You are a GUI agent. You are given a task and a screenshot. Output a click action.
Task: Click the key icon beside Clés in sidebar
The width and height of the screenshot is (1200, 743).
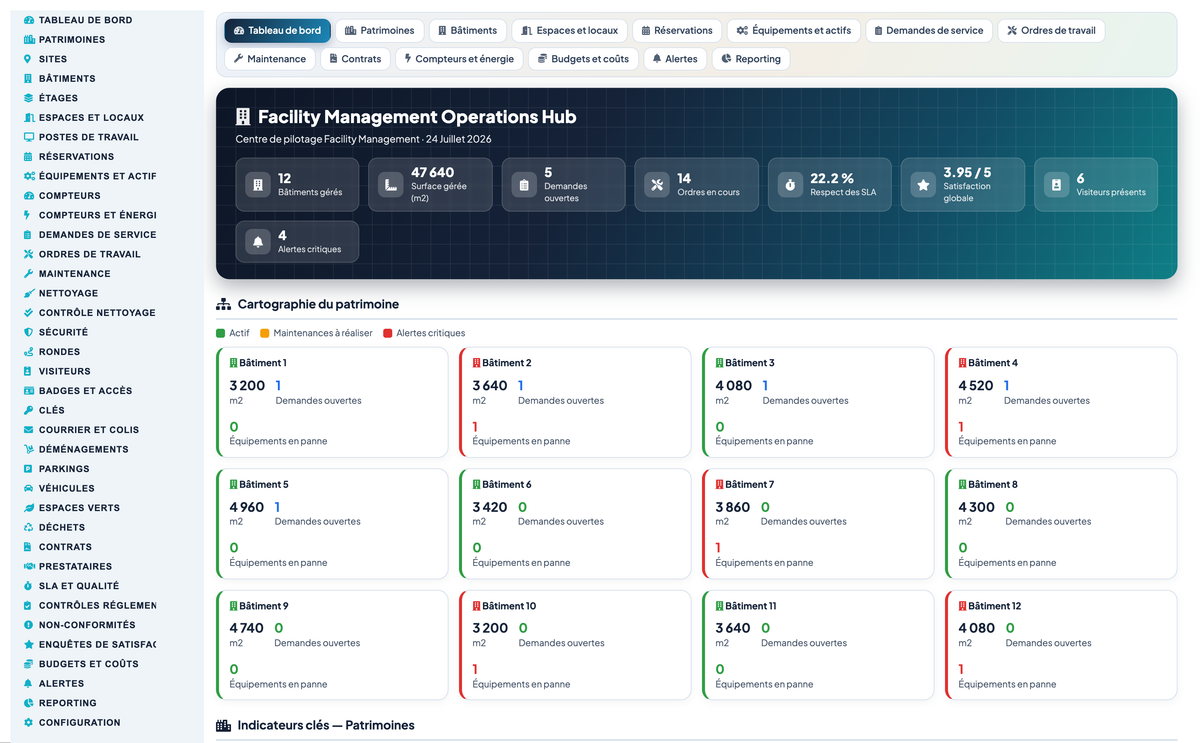(x=28, y=410)
